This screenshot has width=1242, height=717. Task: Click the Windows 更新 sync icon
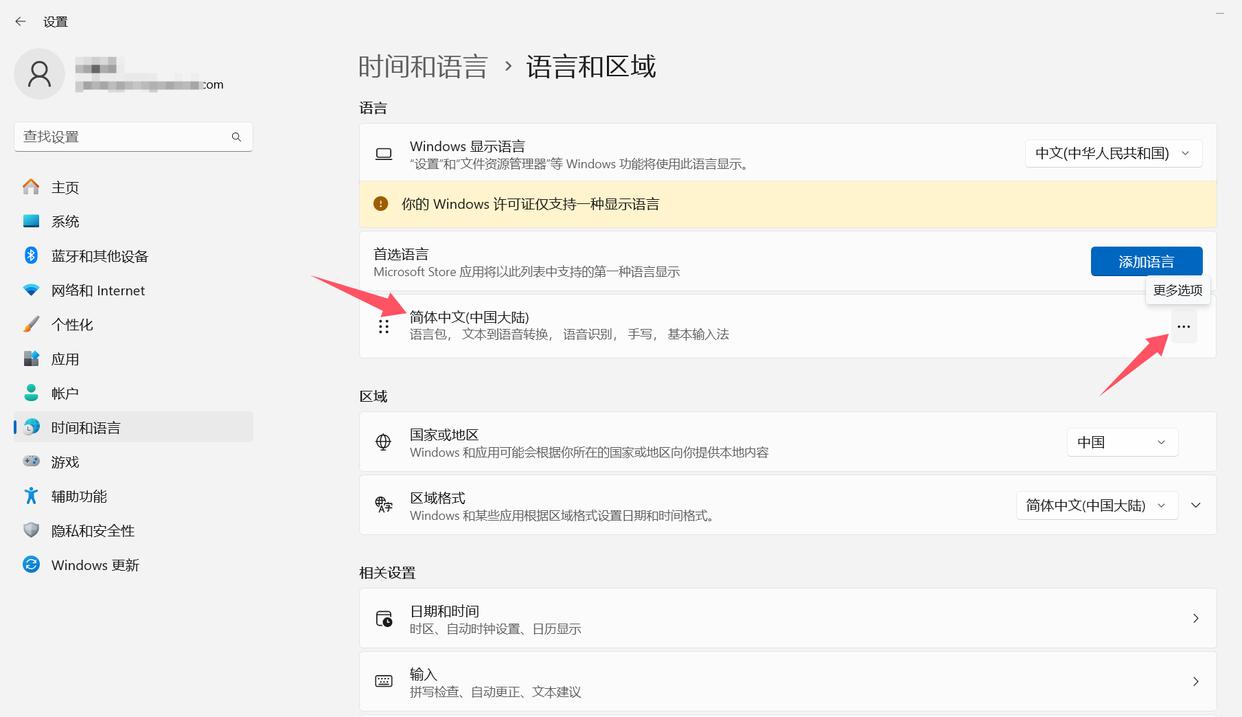pyautogui.click(x=31, y=564)
